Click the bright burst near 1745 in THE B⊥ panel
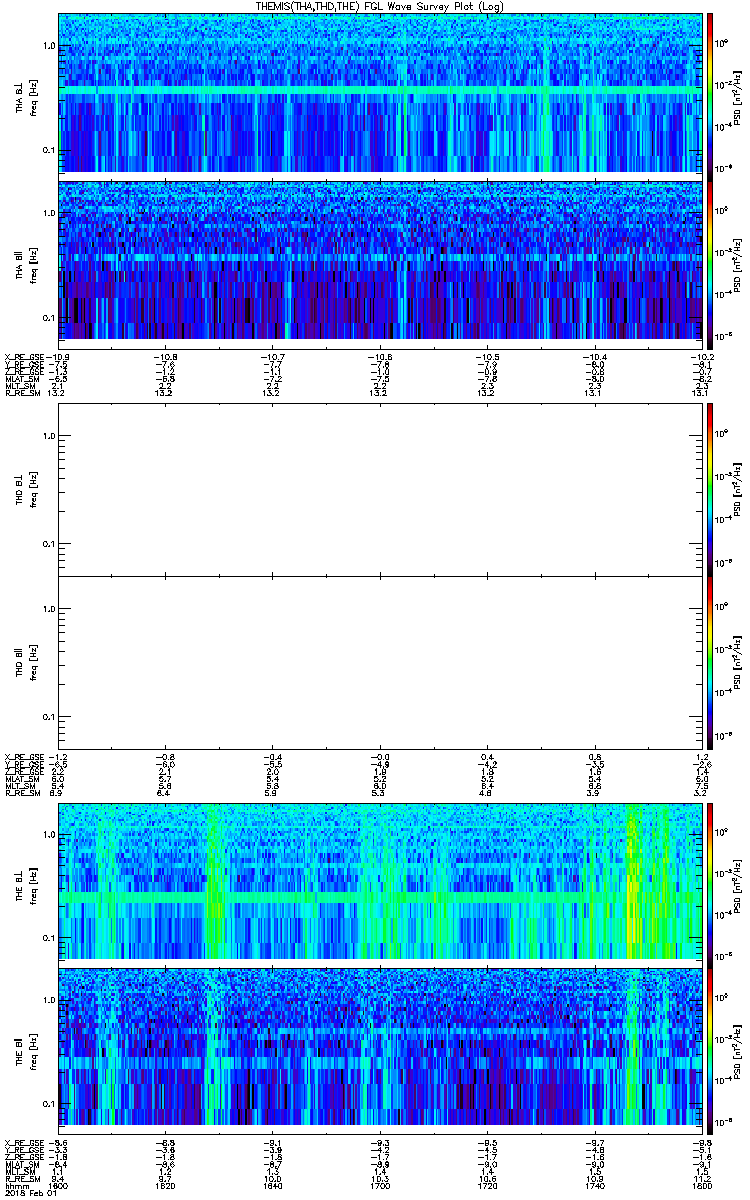 coord(636,881)
